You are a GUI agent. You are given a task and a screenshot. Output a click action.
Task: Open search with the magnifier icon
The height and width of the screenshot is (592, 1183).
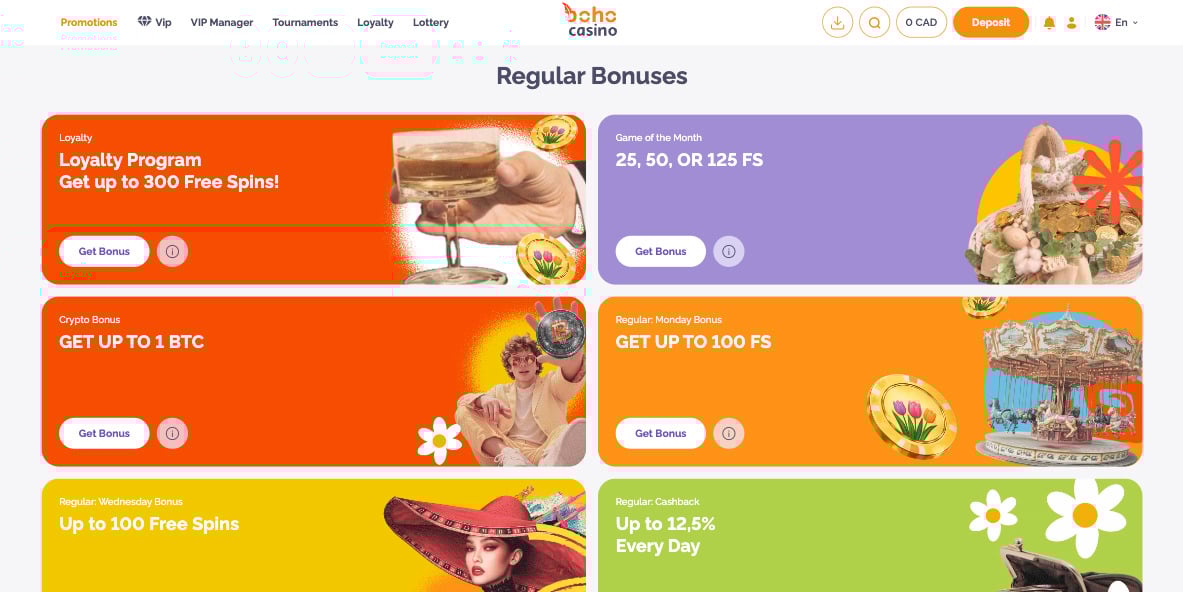(874, 23)
